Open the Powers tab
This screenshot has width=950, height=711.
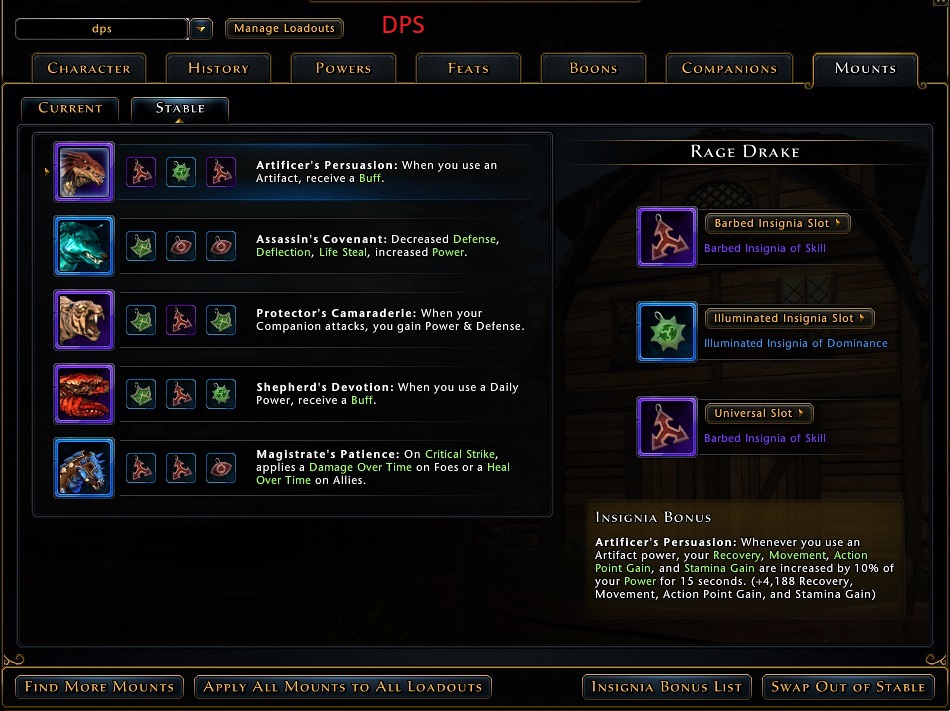[343, 68]
